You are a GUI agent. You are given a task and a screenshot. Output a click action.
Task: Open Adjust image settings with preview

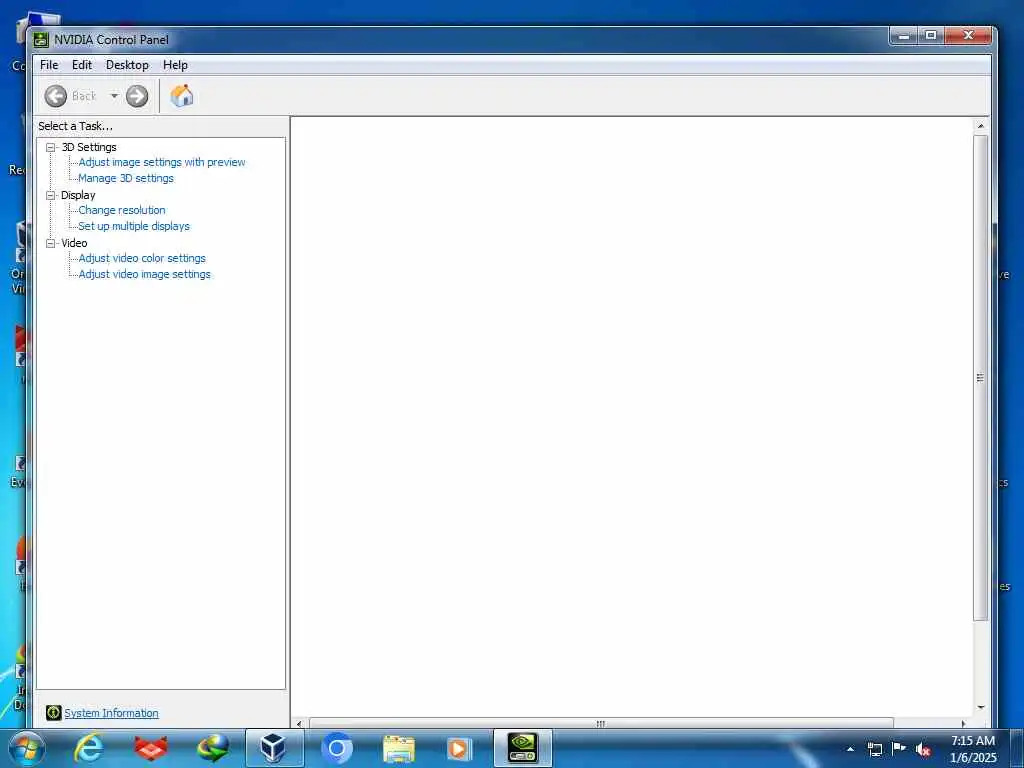(x=162, y=162)
